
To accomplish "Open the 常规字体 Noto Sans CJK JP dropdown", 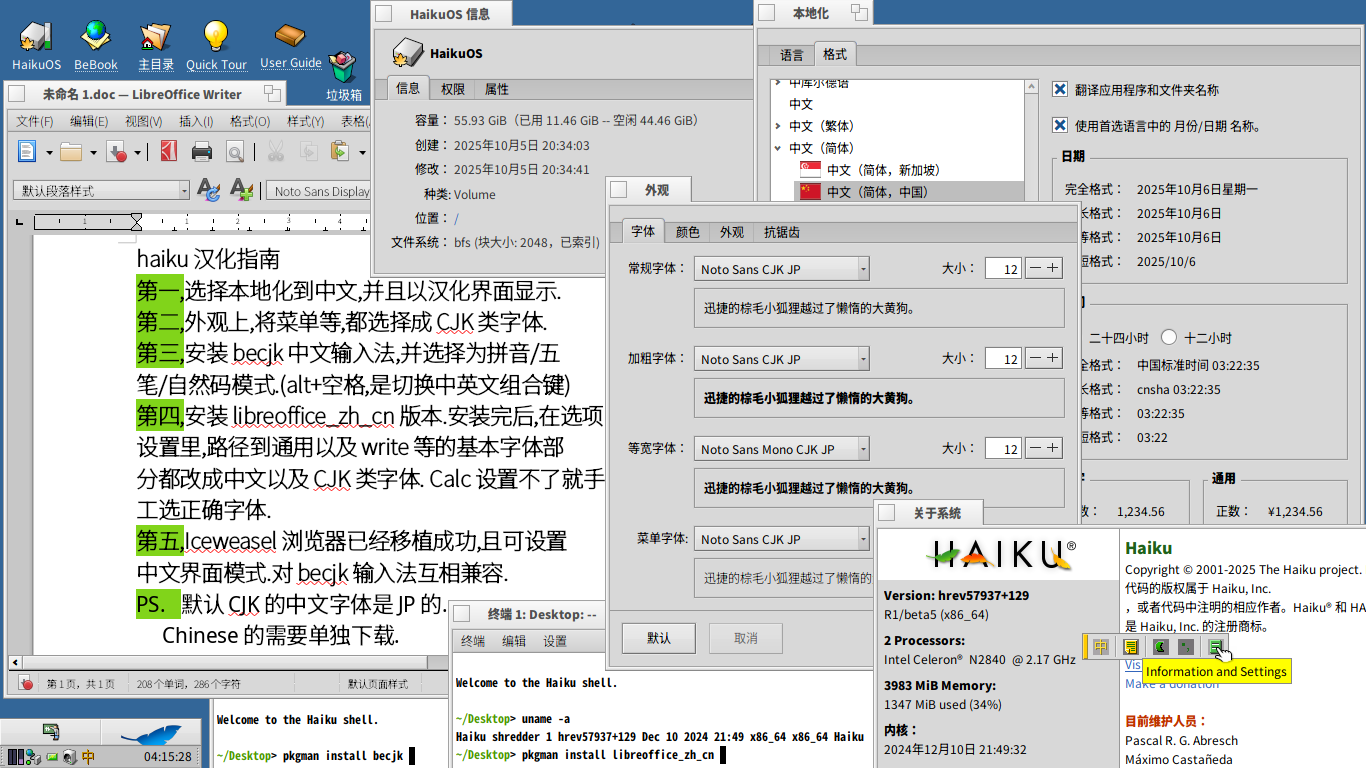I will (x=781, y=269).
